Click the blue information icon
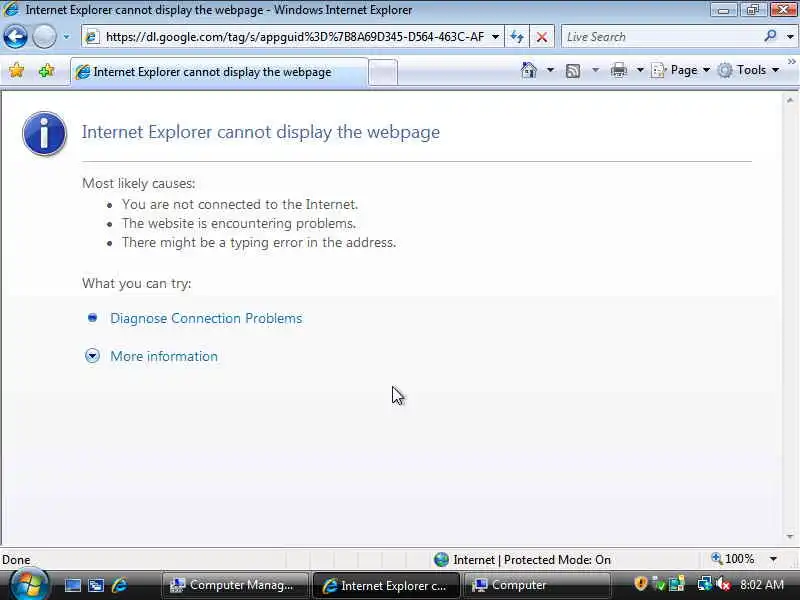 pyautogui.click(x=44, y=133)
